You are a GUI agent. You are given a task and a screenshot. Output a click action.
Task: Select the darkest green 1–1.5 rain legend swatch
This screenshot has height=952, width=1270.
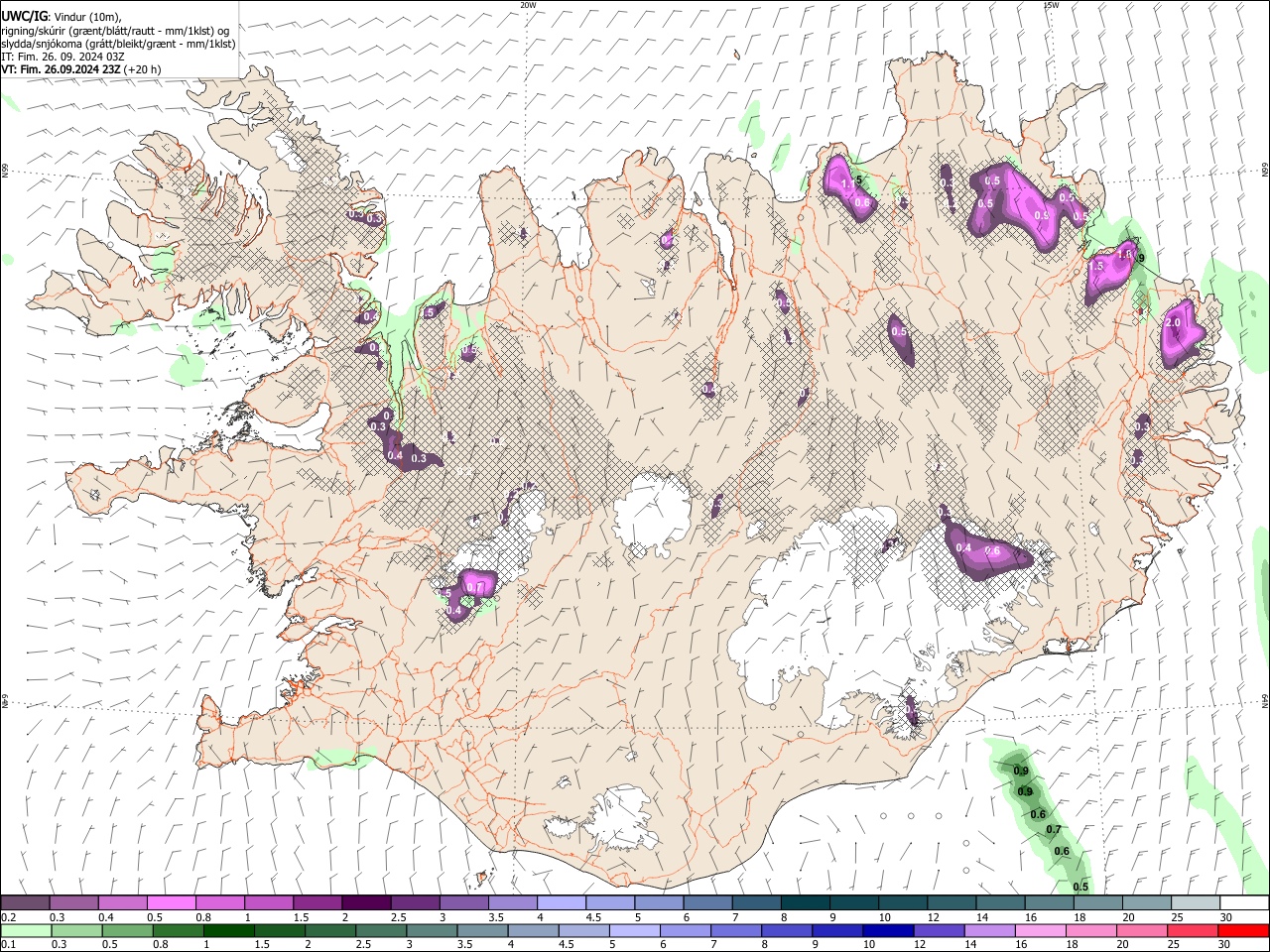tap(228, 931)
